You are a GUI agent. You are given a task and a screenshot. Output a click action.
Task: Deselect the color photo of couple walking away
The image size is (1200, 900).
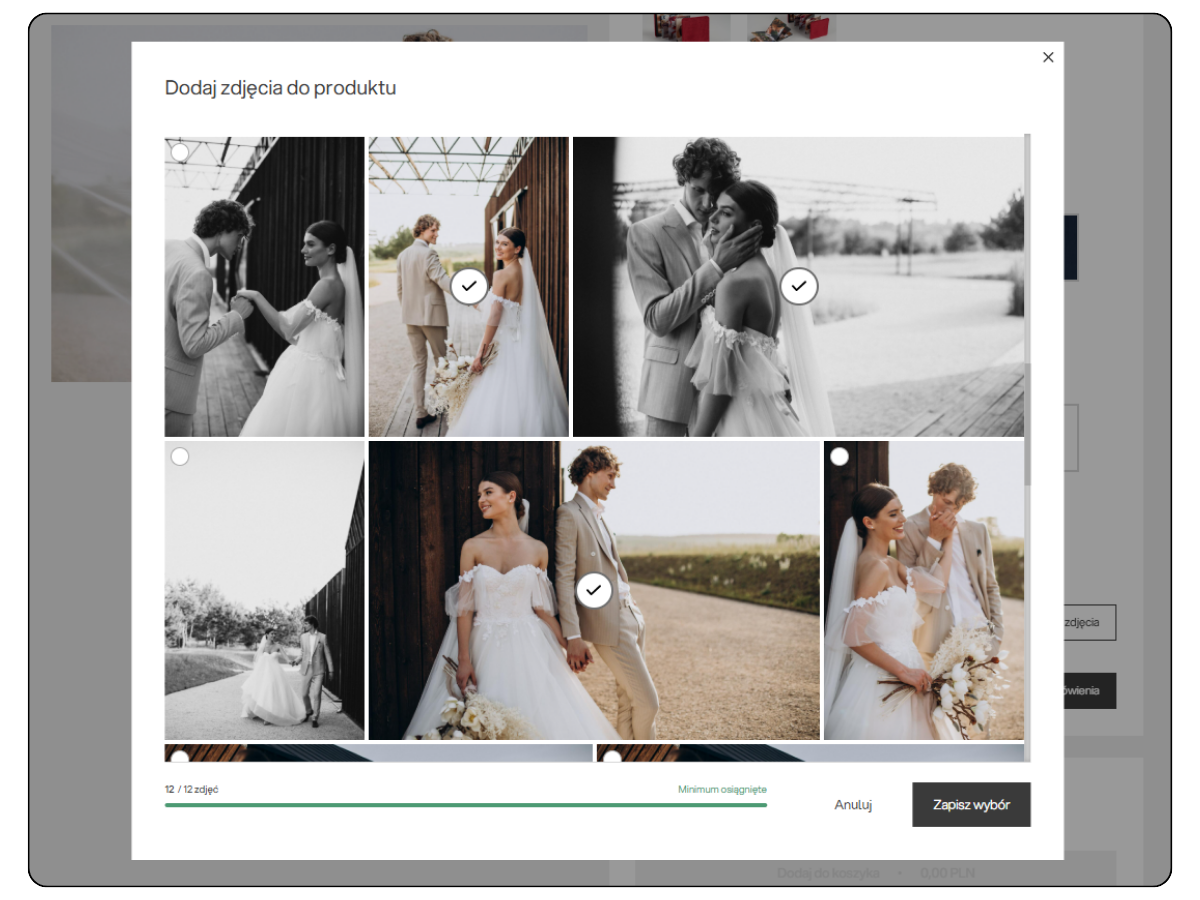tap(469, 287)
